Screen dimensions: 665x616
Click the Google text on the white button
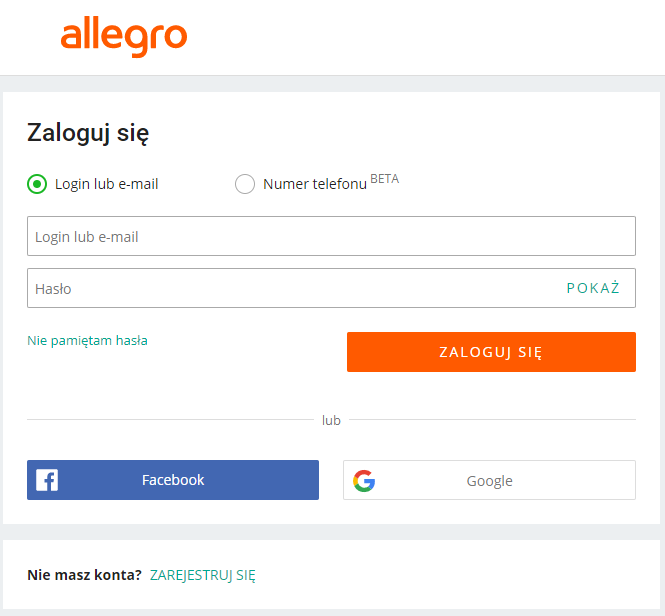(489, 481)
